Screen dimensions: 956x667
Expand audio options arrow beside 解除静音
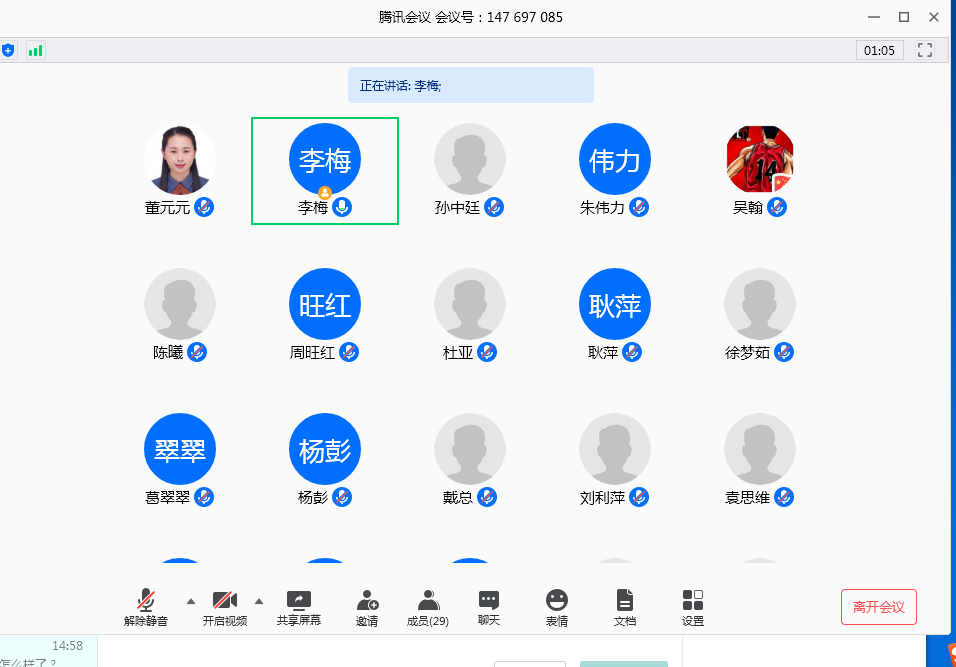(191, 601)
